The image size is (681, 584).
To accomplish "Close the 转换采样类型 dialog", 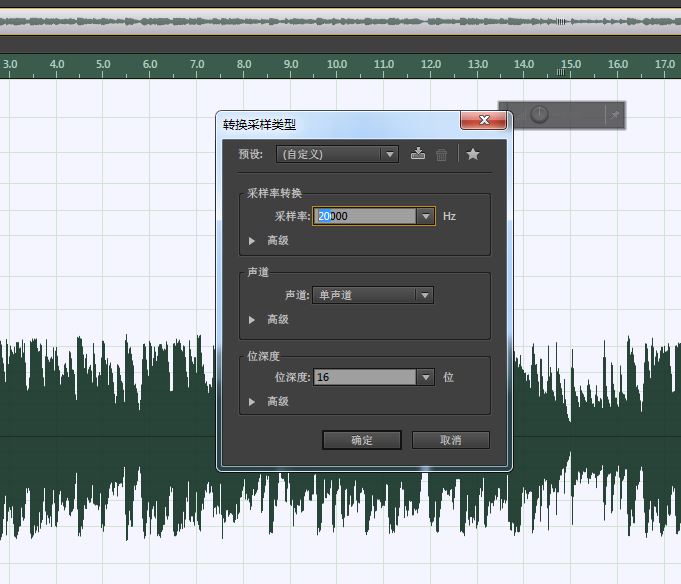I will pyautogui.click(x=485, y=121).
